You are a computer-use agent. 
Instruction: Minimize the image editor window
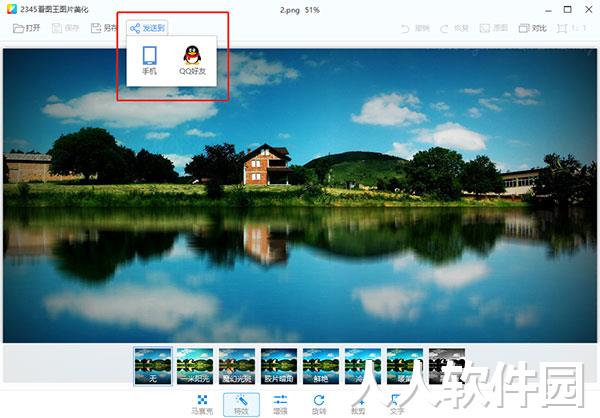[548, 10]
